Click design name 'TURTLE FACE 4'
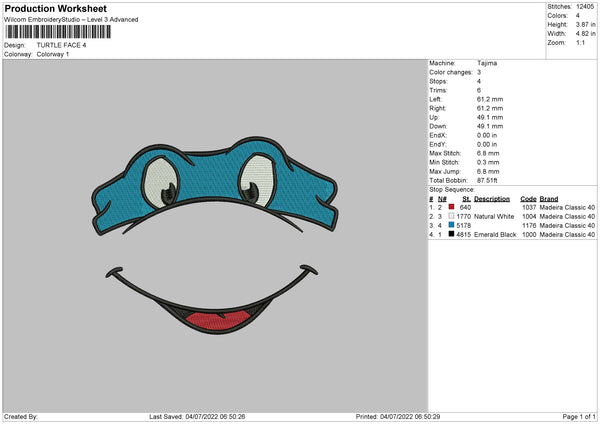Image resolution: width=600 pixels, height=424 pixels. click(x=61, y=45)
